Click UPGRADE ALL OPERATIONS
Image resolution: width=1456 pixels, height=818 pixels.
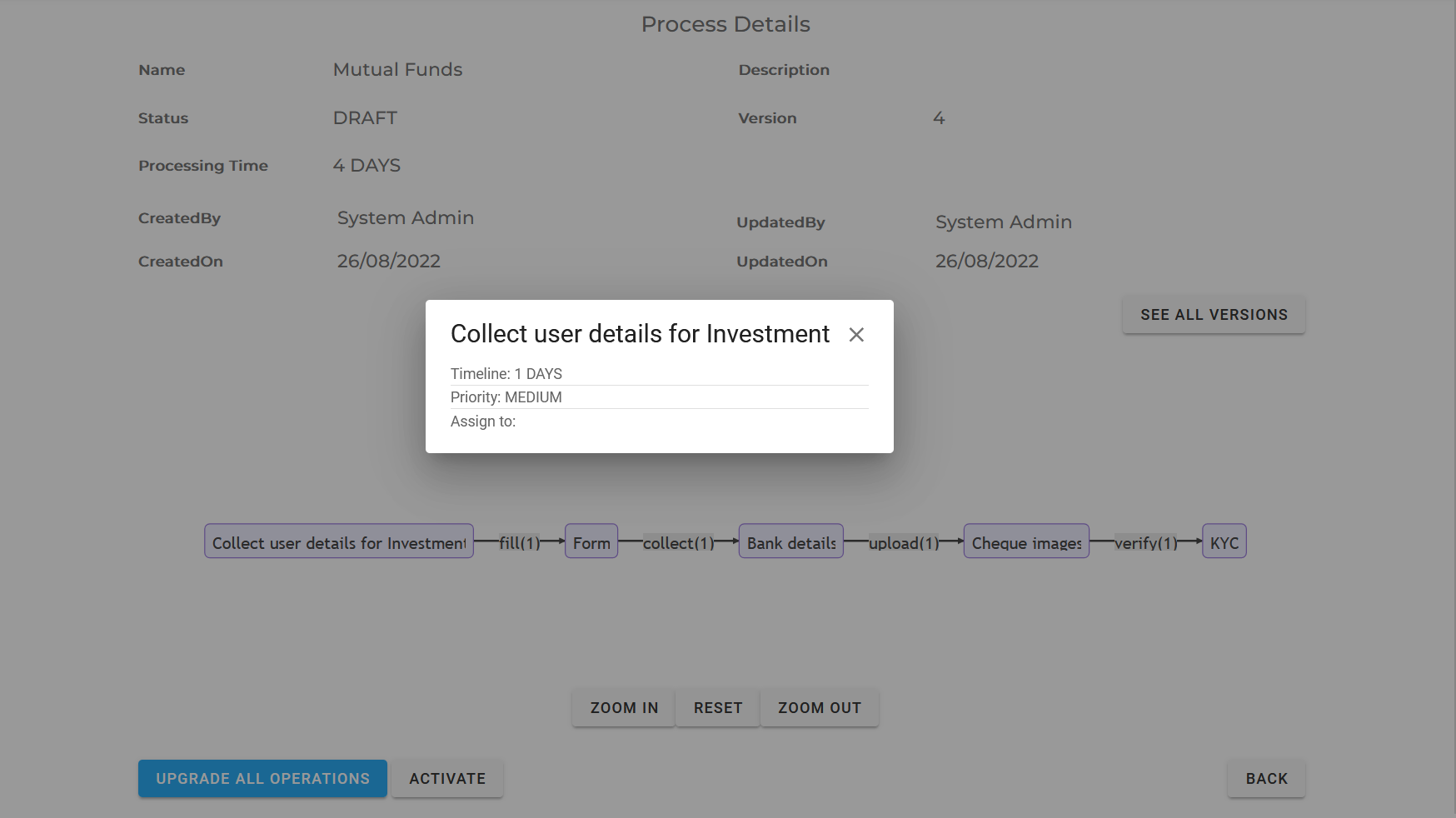point(262,779)
